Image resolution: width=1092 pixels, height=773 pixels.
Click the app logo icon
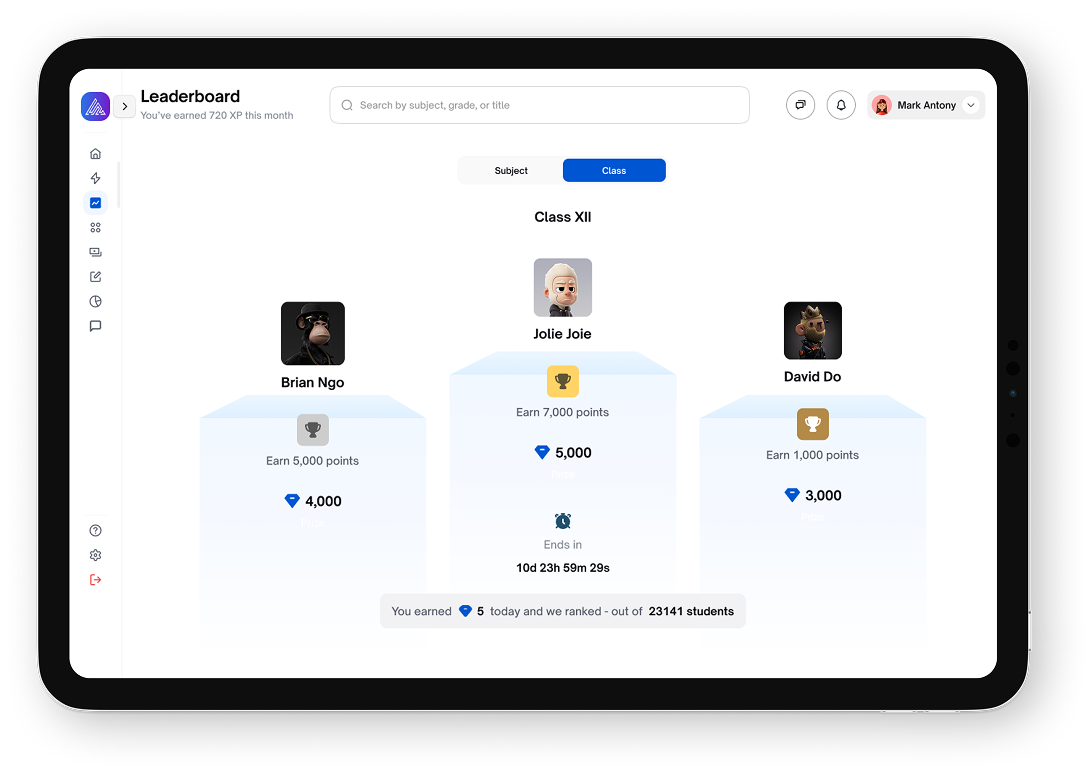95,107
